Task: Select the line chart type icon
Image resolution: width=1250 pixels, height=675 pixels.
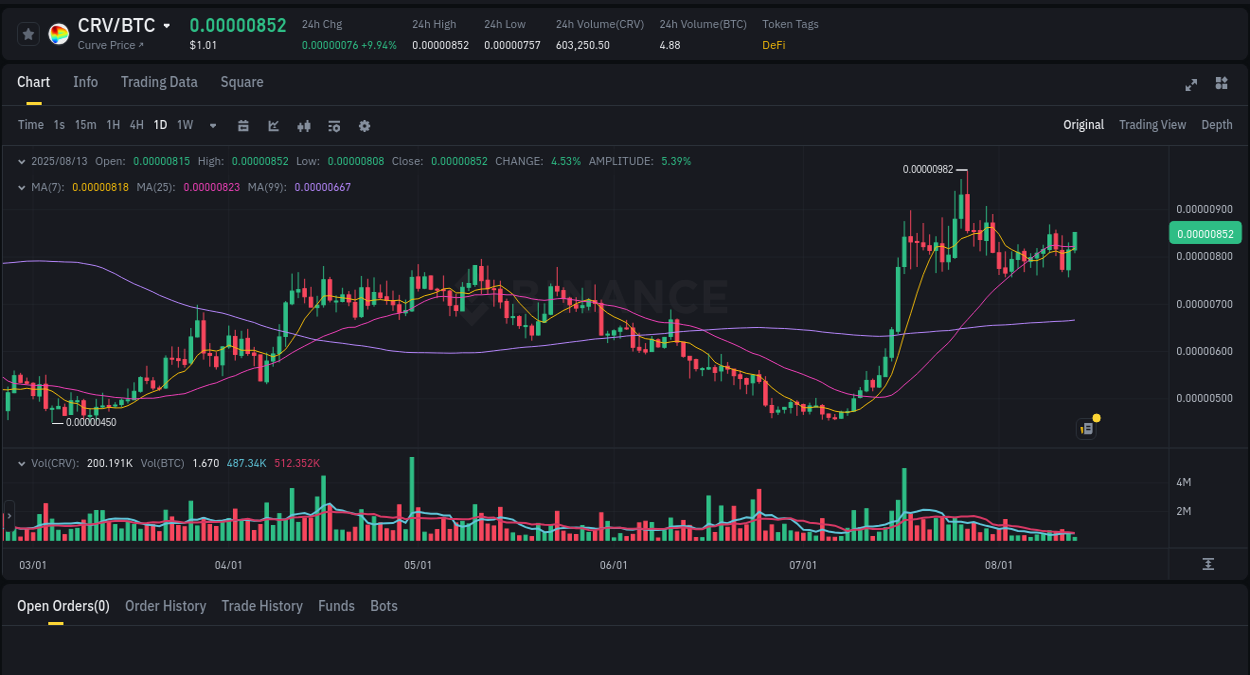Action: click(273, 125)
